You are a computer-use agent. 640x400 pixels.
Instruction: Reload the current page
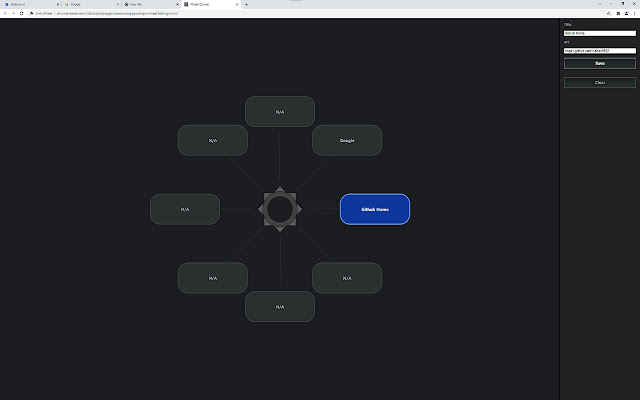tap(21, 13)
